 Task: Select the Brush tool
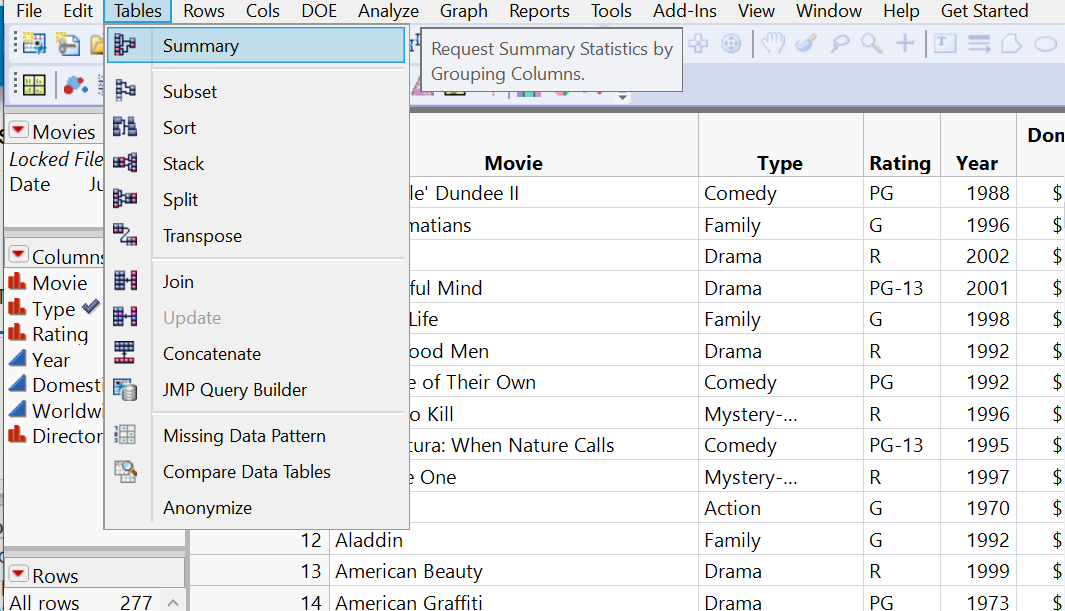(x=806, y=44)
